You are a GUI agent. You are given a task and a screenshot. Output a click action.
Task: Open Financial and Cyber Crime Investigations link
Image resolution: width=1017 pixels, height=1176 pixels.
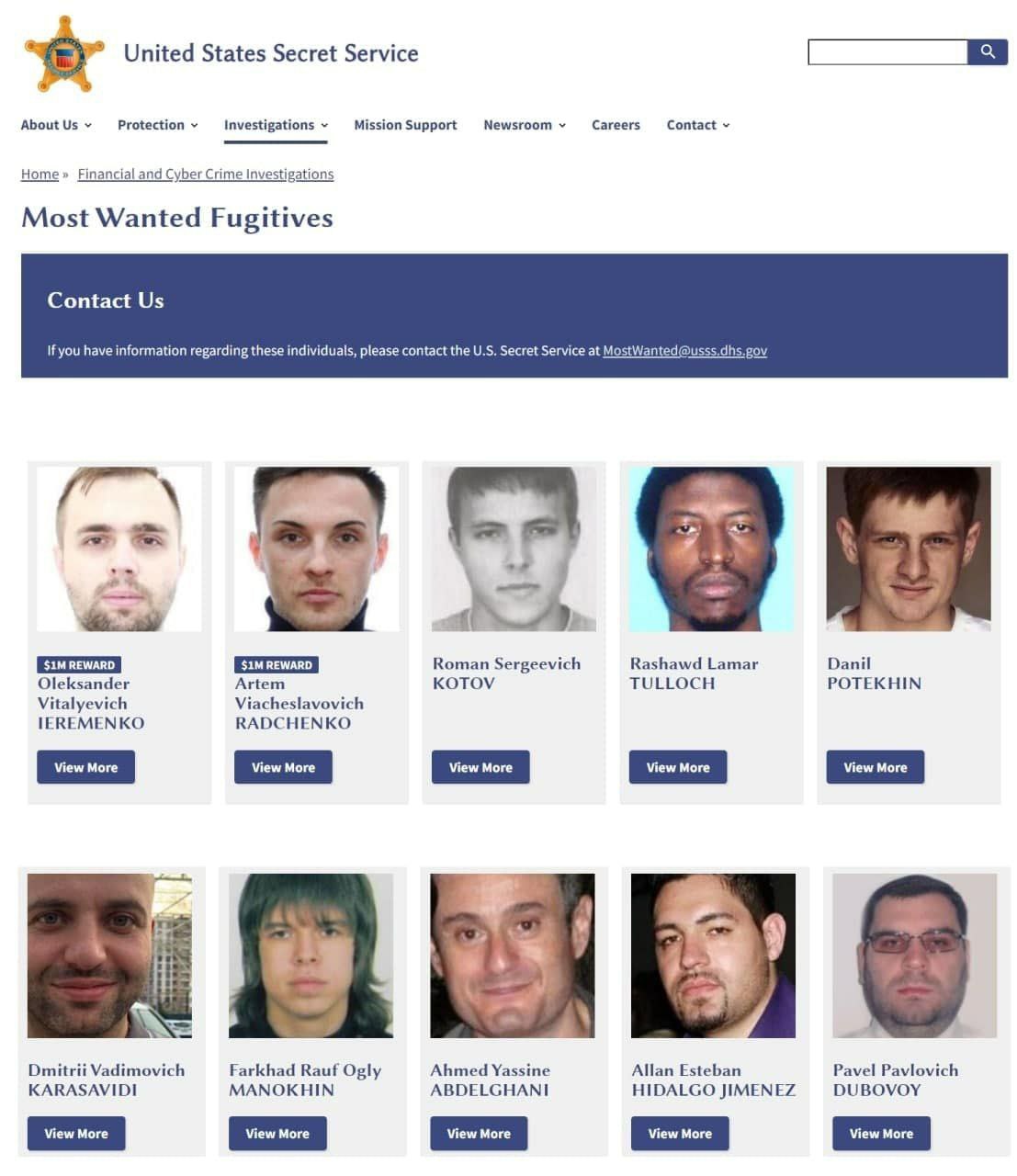[x=206, y=174]
